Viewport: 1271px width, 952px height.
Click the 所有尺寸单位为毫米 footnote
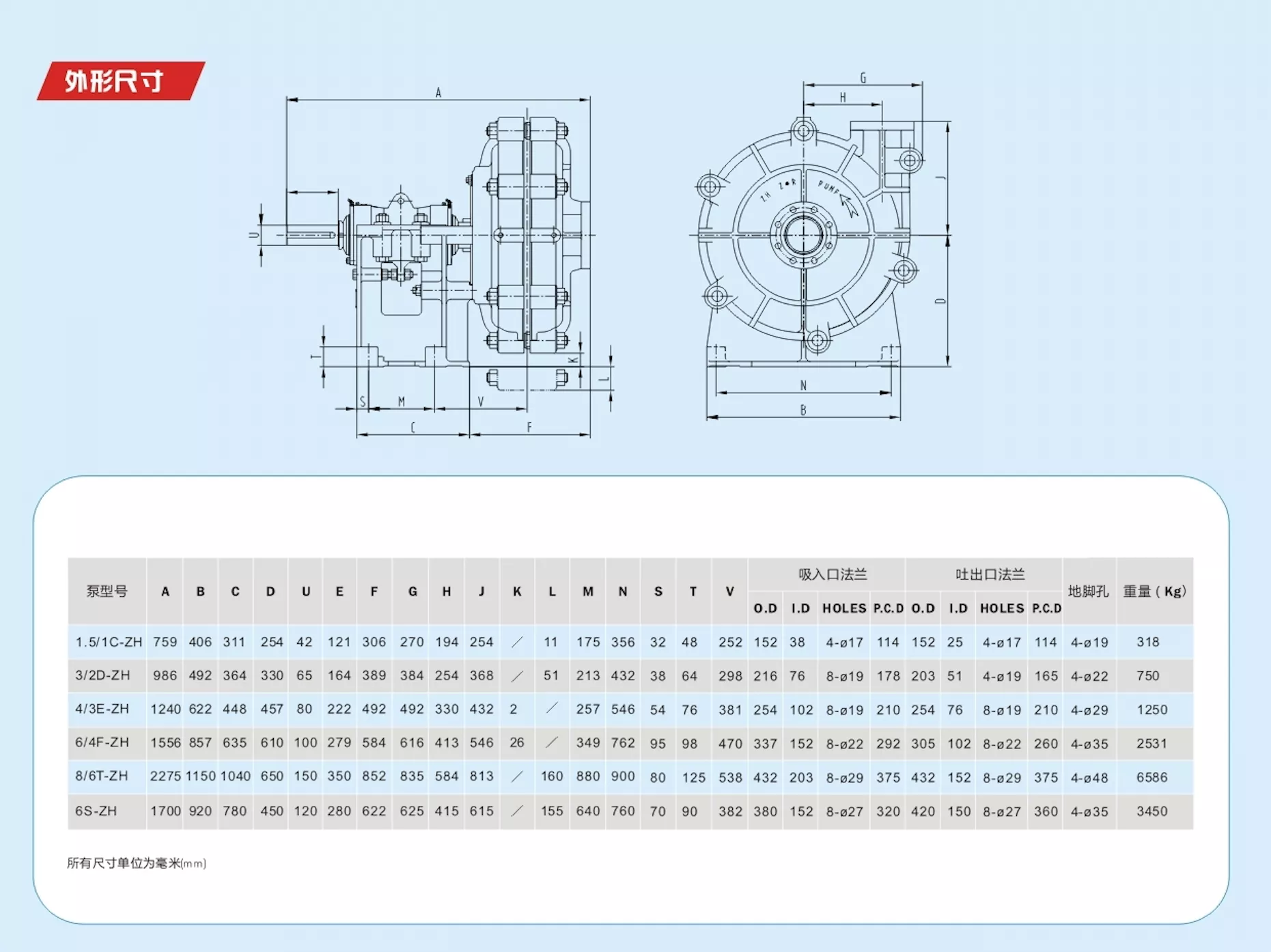[137, 863]
